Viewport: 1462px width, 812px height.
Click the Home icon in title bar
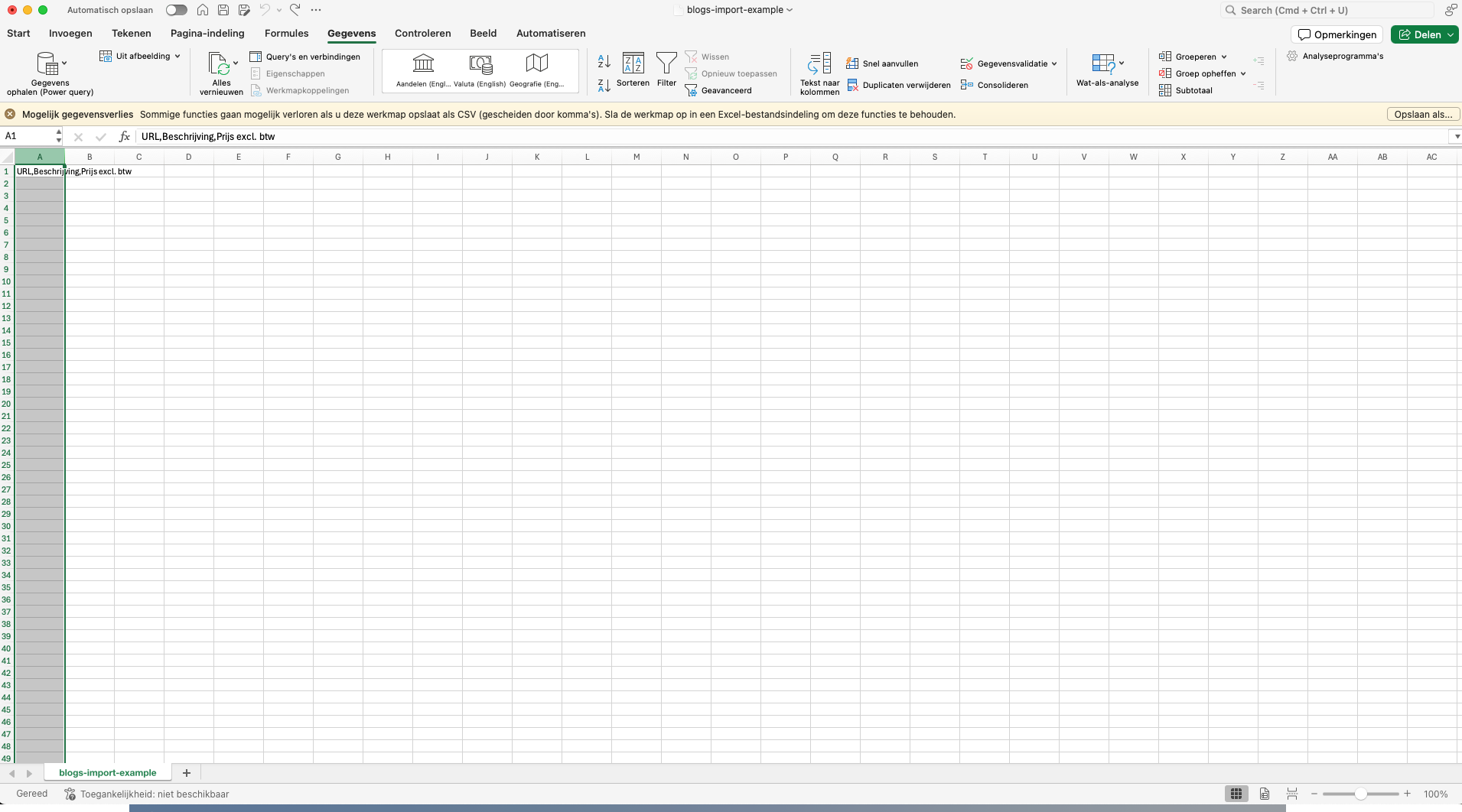[x=203, y=10]
